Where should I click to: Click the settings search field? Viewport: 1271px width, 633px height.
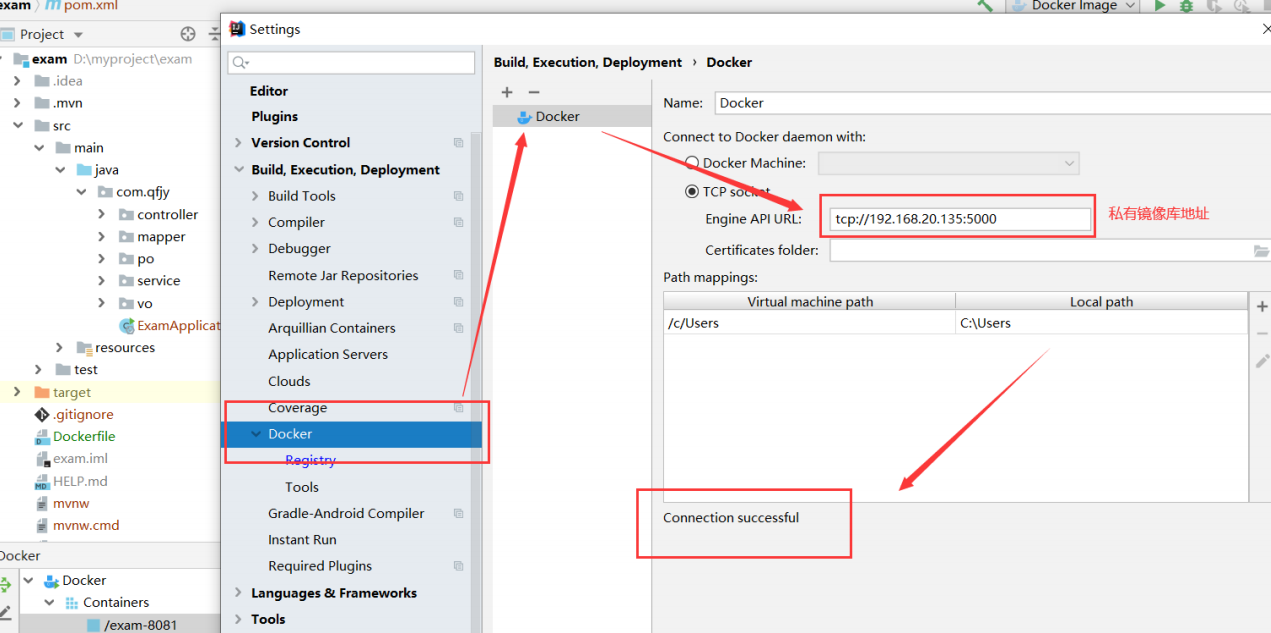pyautogui.click(x=351, y=63)
